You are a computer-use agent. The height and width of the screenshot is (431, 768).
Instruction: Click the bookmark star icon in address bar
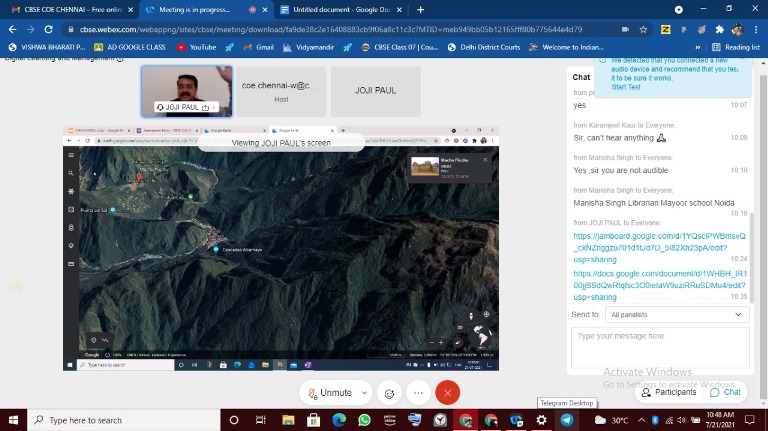(x=646, y=29)
